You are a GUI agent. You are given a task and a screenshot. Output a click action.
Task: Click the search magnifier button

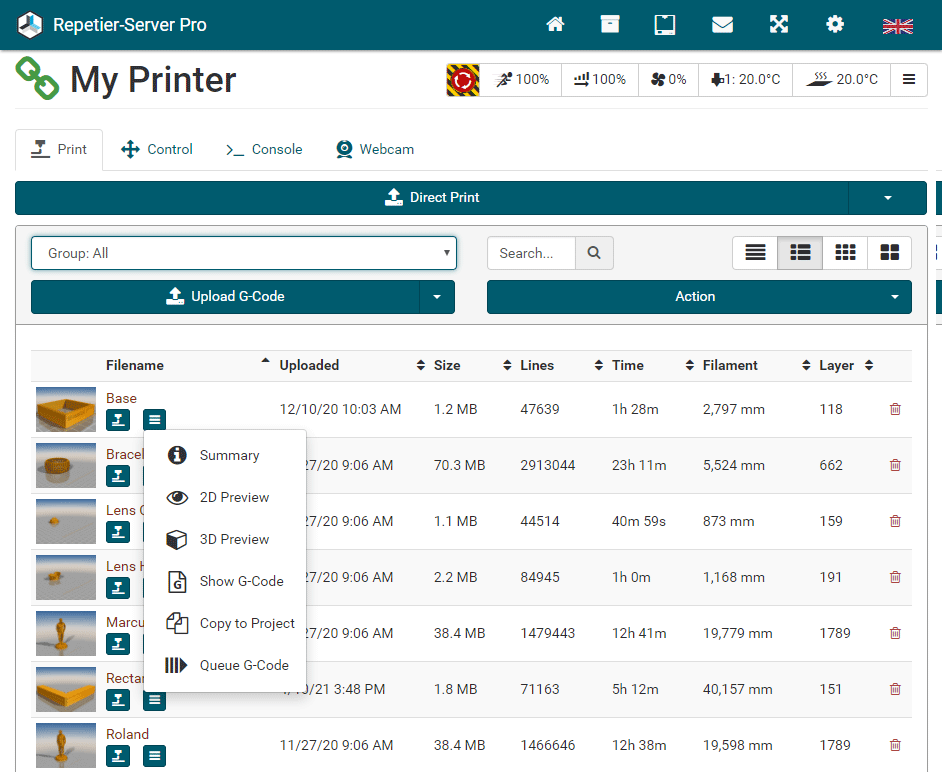594,253
